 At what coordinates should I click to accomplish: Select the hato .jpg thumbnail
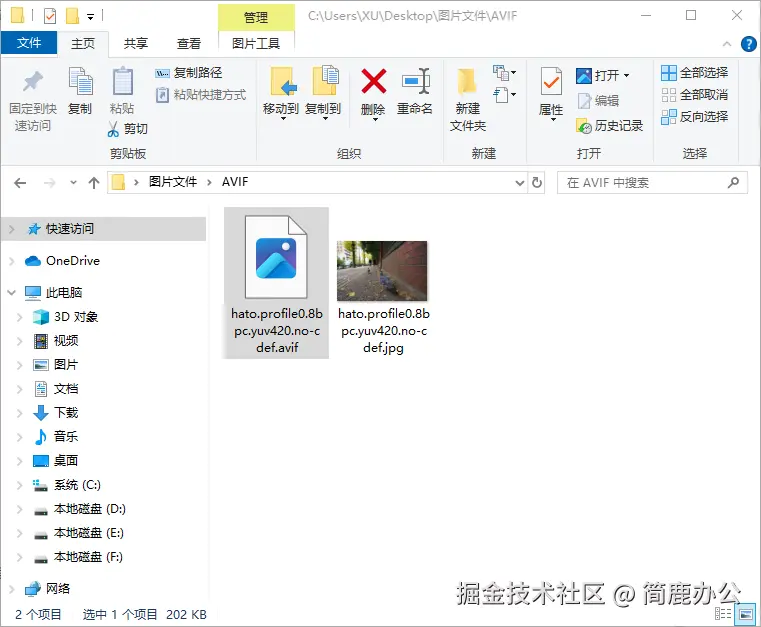382,271
